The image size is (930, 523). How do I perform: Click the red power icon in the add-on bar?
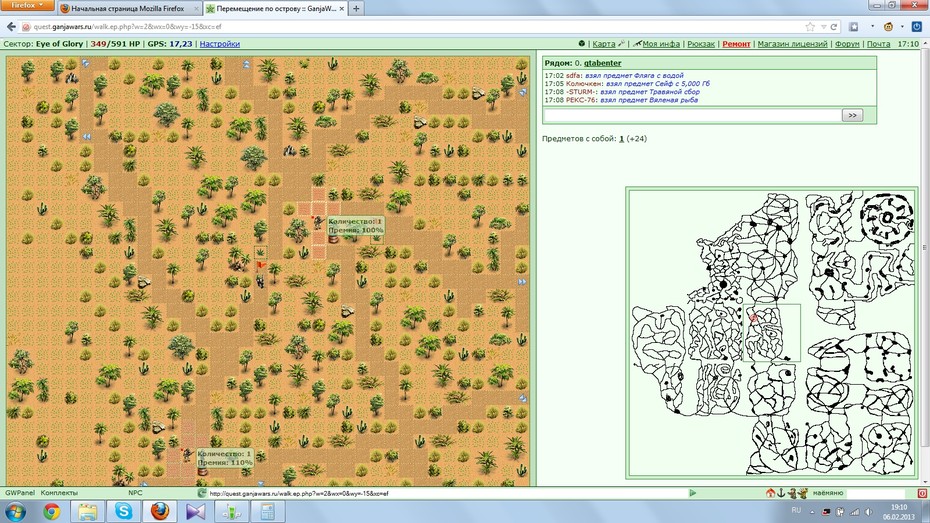tap(922, 493)
